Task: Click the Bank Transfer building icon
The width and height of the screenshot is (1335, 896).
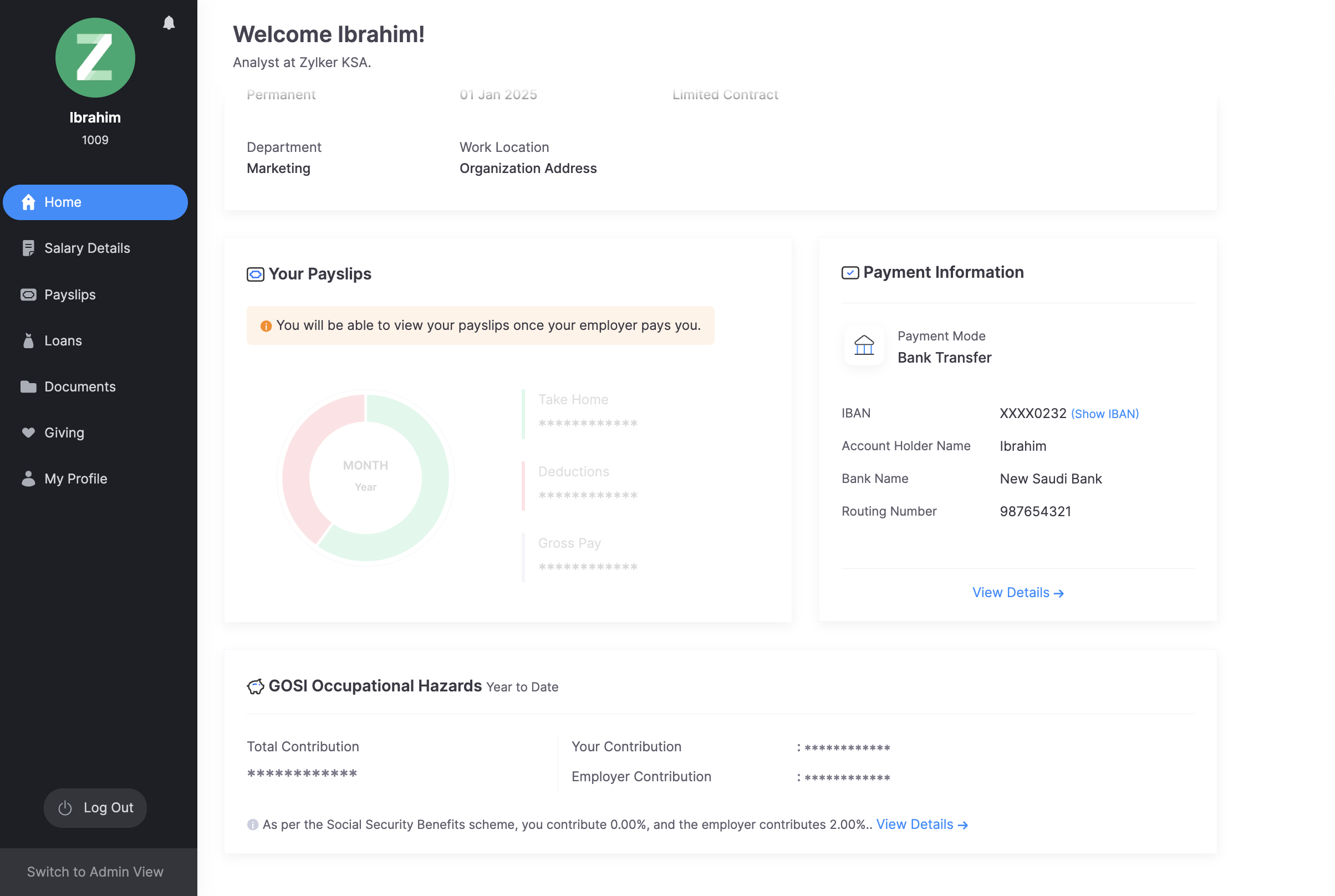Action: pyautogui.click(x=863, y=346)
